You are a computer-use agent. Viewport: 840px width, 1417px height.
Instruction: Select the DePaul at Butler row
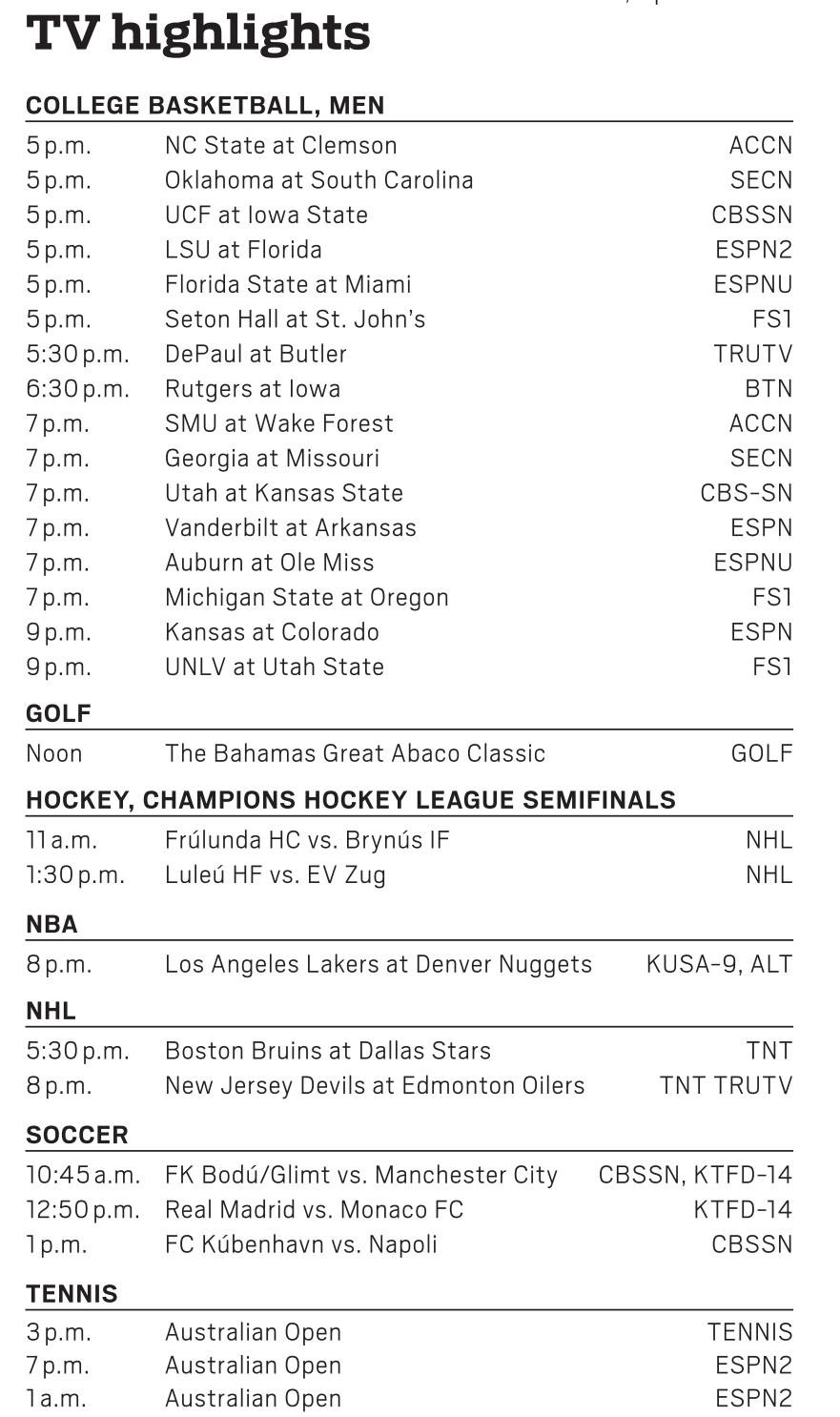(x=256, y=354)
